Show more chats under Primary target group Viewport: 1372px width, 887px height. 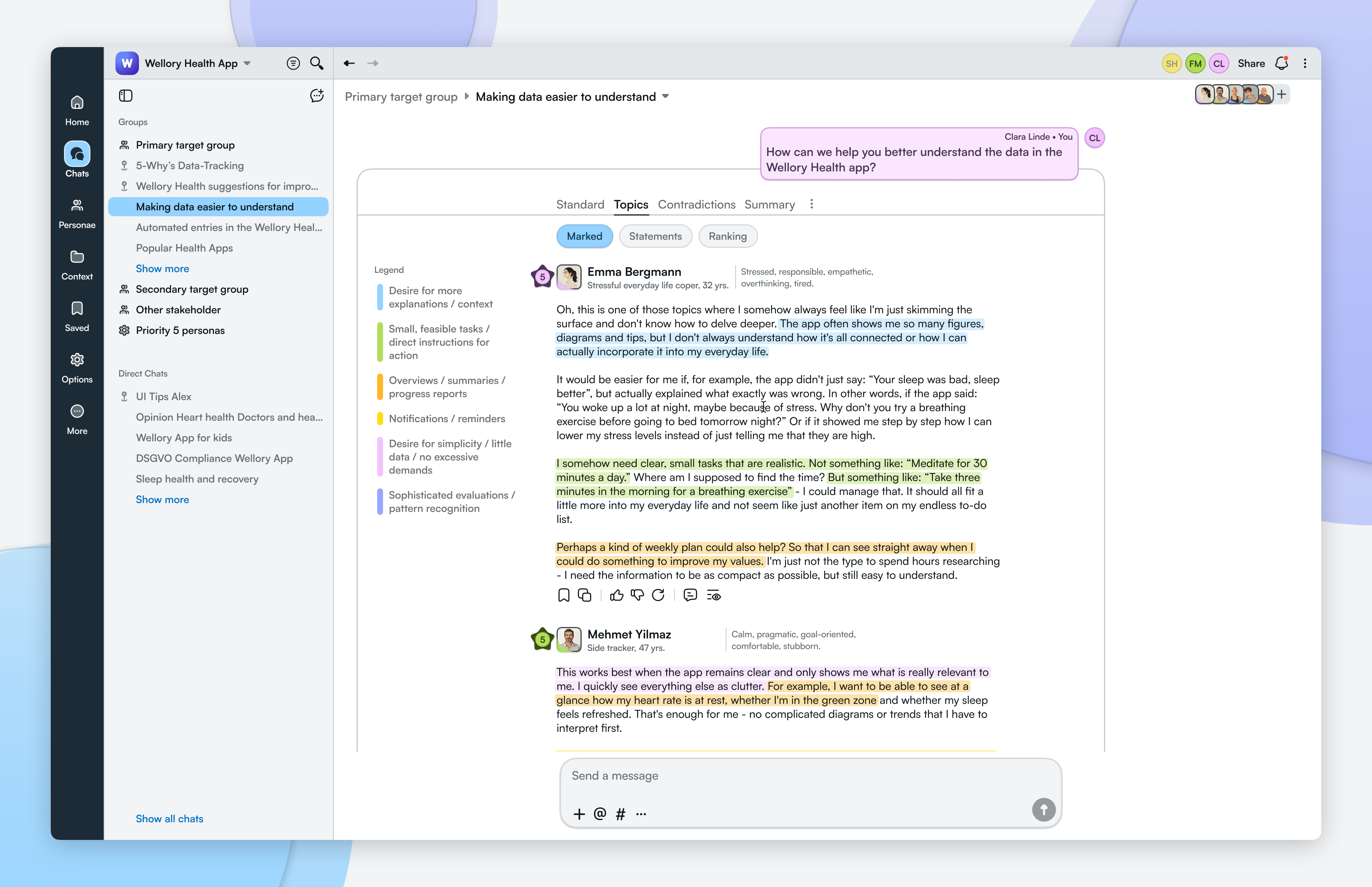(x=162, y=268)
